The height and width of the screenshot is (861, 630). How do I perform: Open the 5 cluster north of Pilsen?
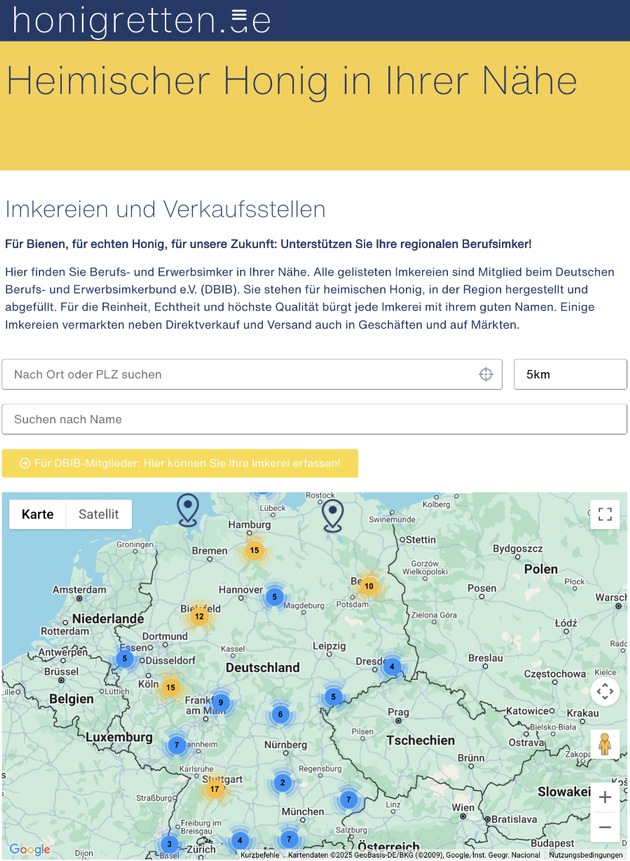[333, 697]
